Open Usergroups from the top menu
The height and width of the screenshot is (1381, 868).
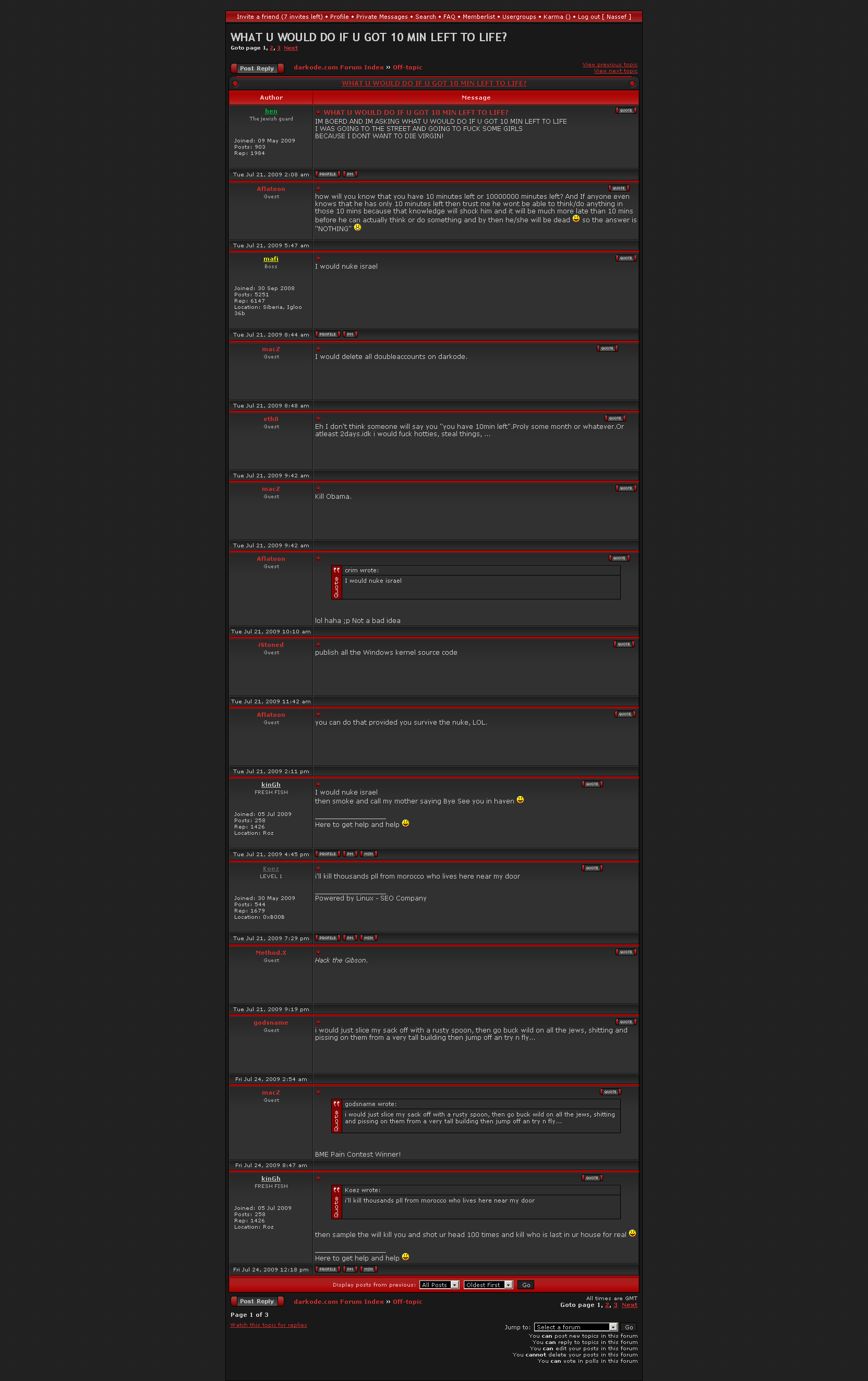pyautogui.click(x=519, y=17)
